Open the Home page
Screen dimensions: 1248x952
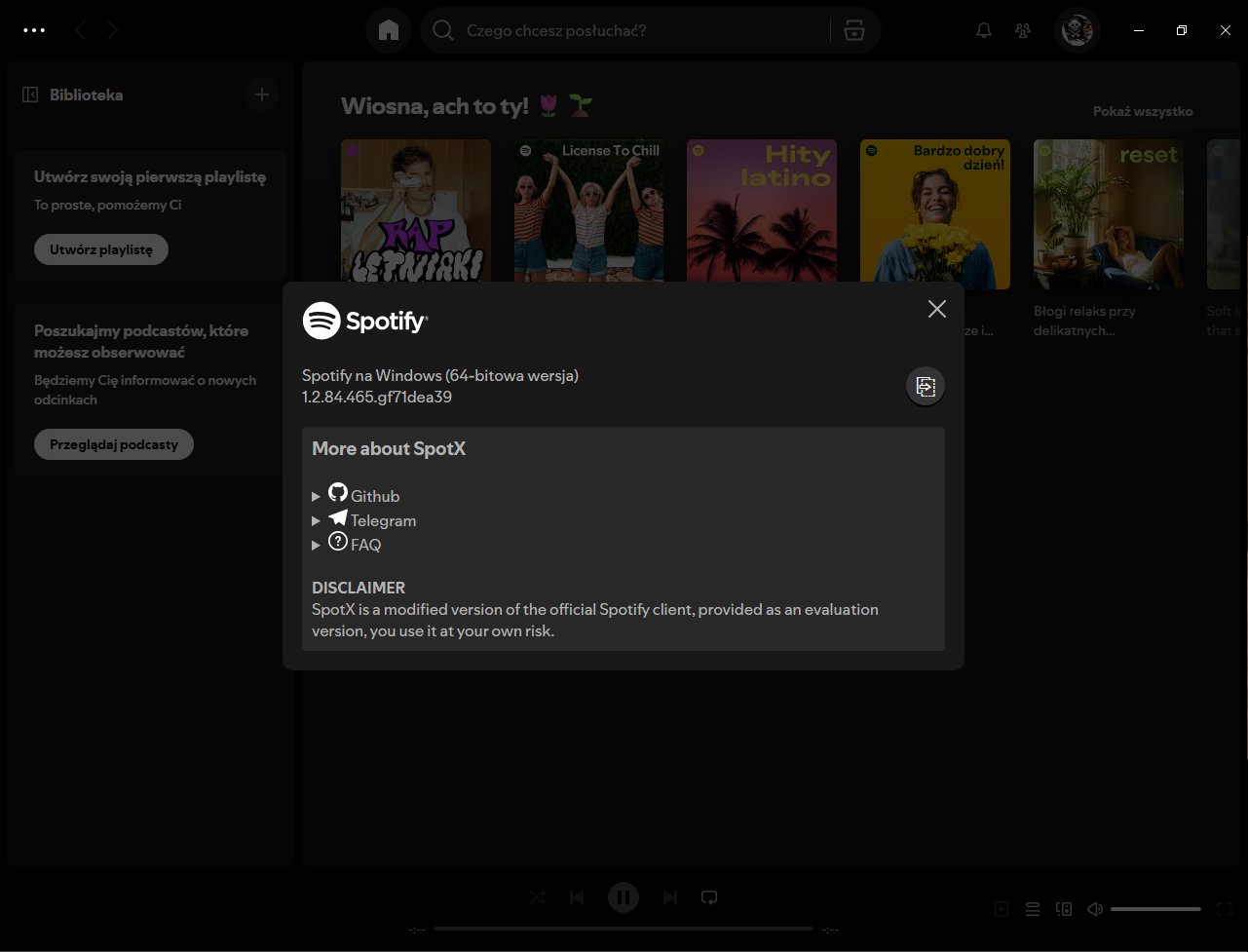click(389, 30)
